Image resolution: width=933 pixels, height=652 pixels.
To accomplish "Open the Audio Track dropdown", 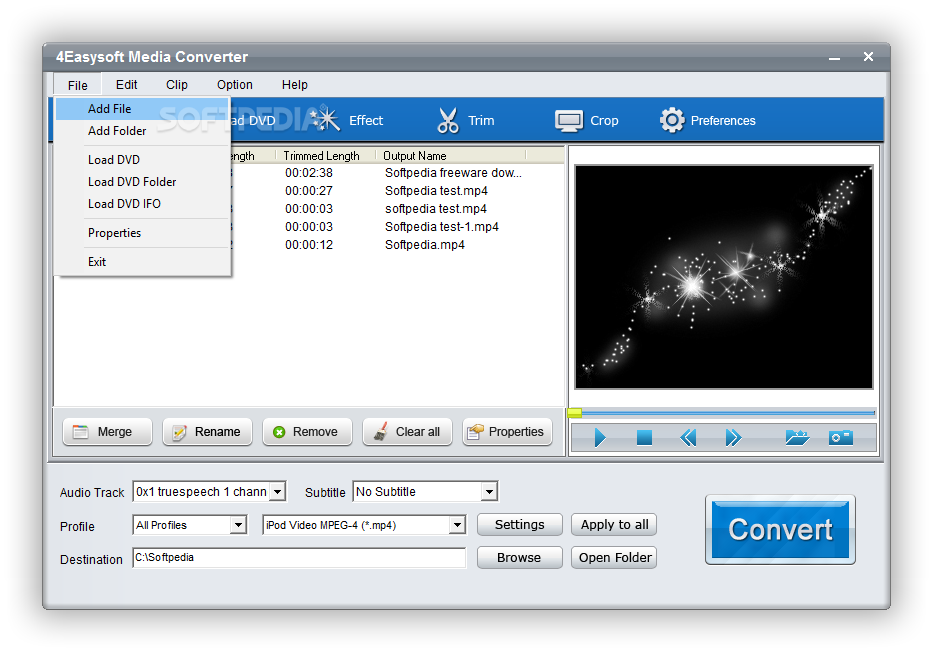I will point(277,492).
